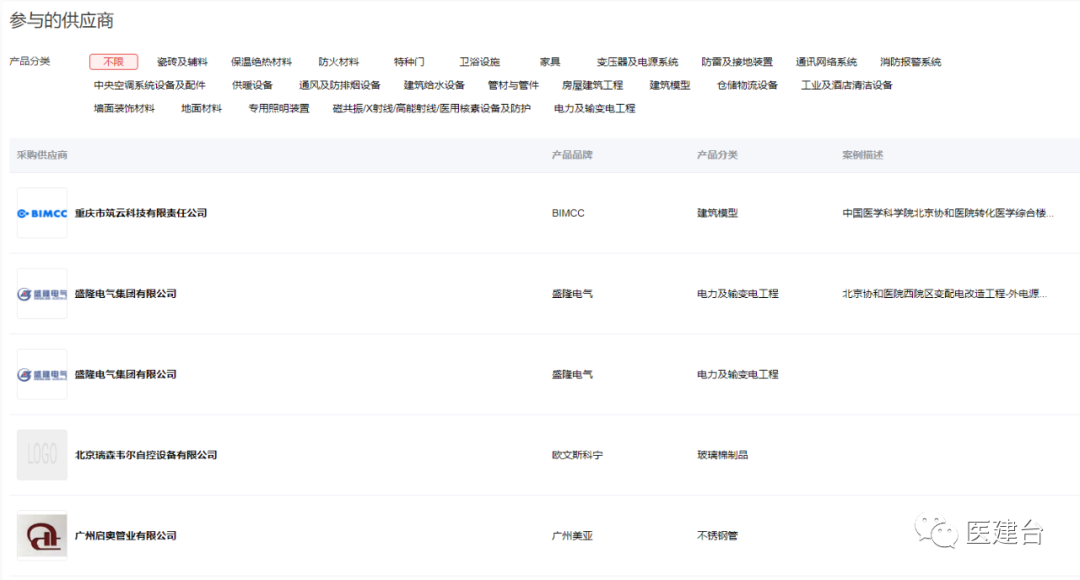The width and height of the screenshot is (1080, 580).
Task: Select the 电力及输变电工程 category
Action: (x=595, y=107)
